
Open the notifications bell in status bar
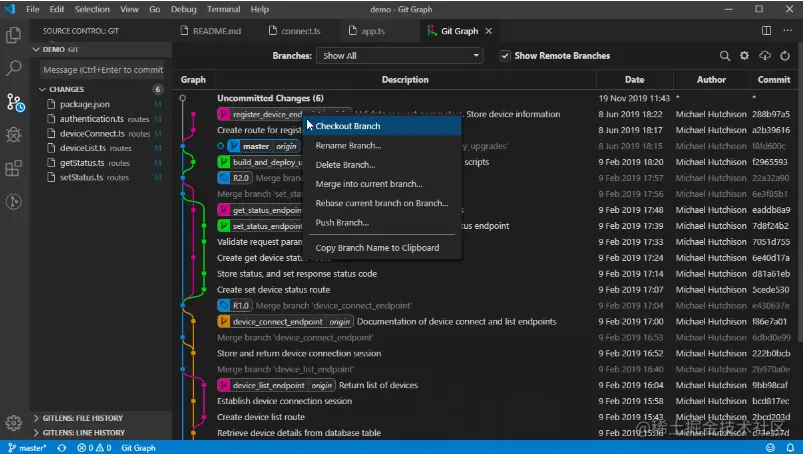pyautogui.click(x=790, y=448)
